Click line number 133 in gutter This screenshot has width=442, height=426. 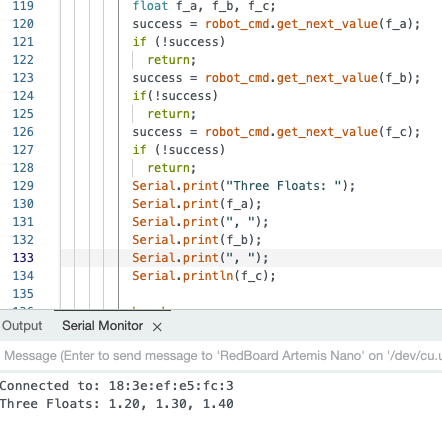point(23,258)
